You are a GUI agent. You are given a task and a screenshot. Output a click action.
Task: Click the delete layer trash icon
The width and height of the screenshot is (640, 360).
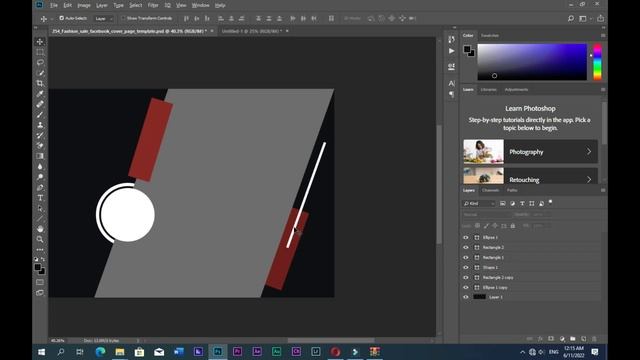[x=594, y=339]
